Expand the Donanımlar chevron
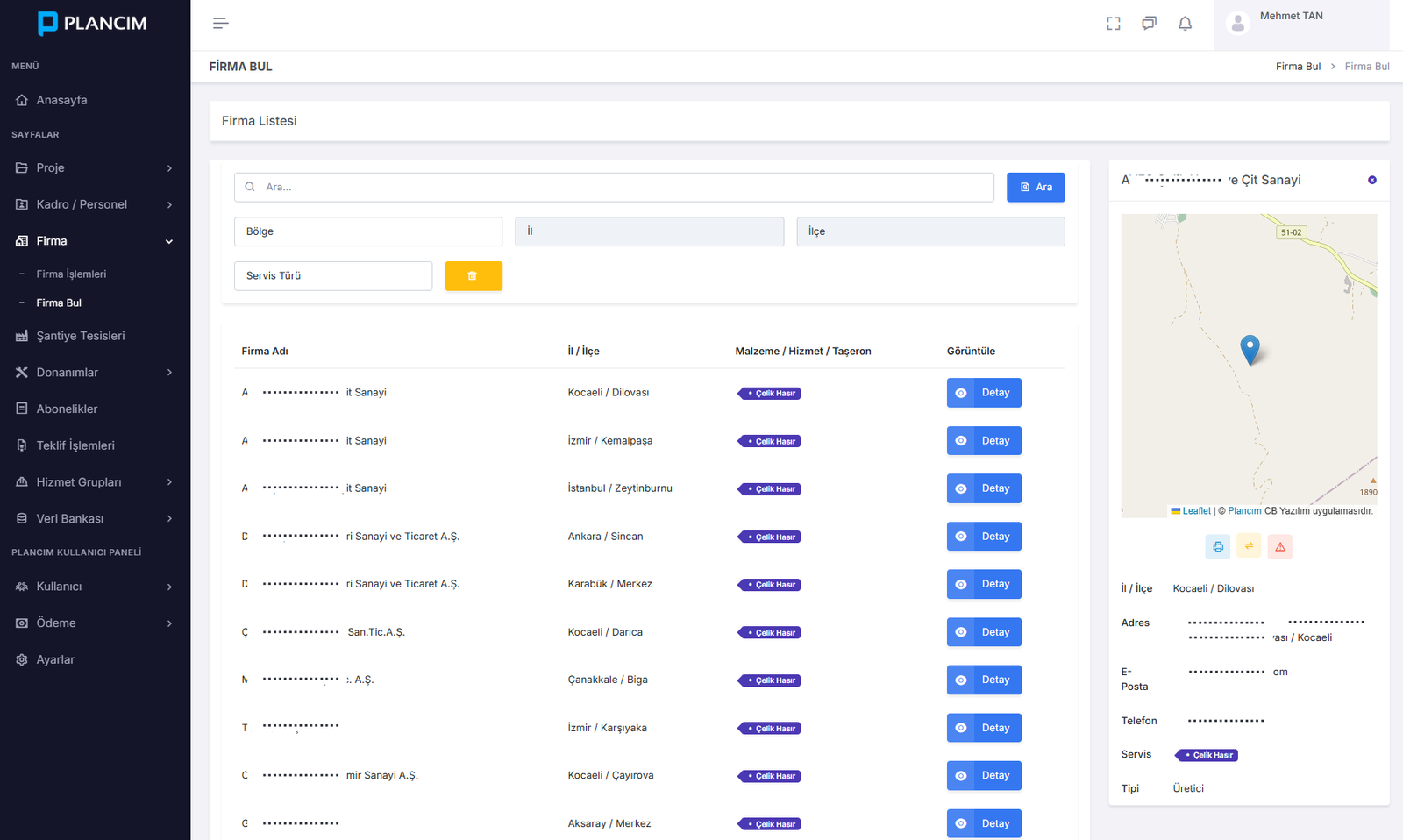Image resolution: width=1403 pixels, height=840 pixels. pos(169,373)
